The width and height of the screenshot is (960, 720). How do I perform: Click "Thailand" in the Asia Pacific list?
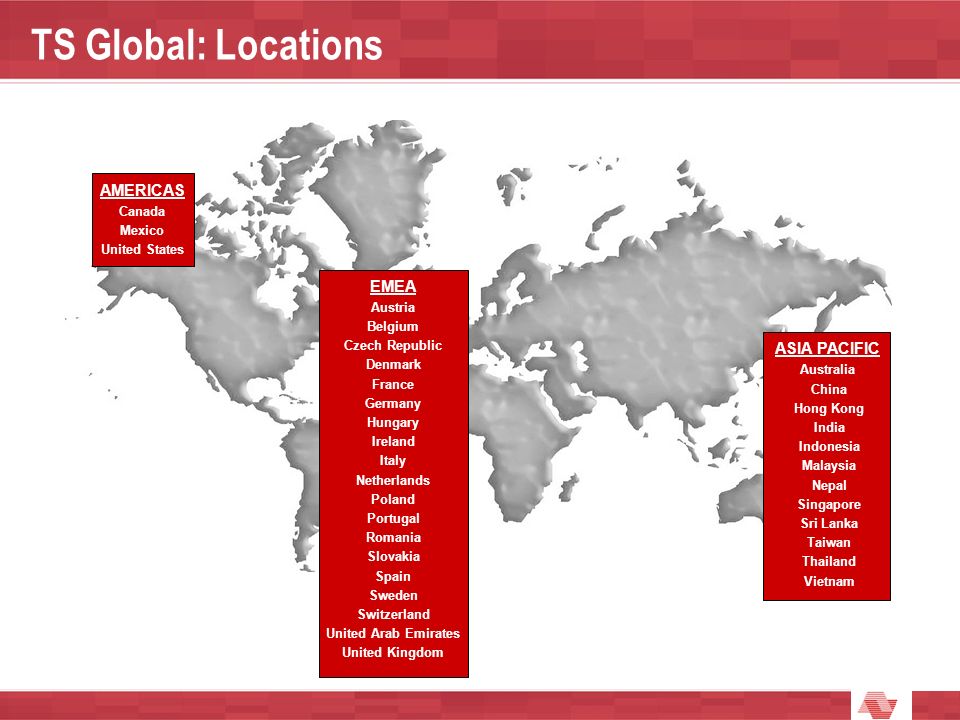tap(829, 561)
